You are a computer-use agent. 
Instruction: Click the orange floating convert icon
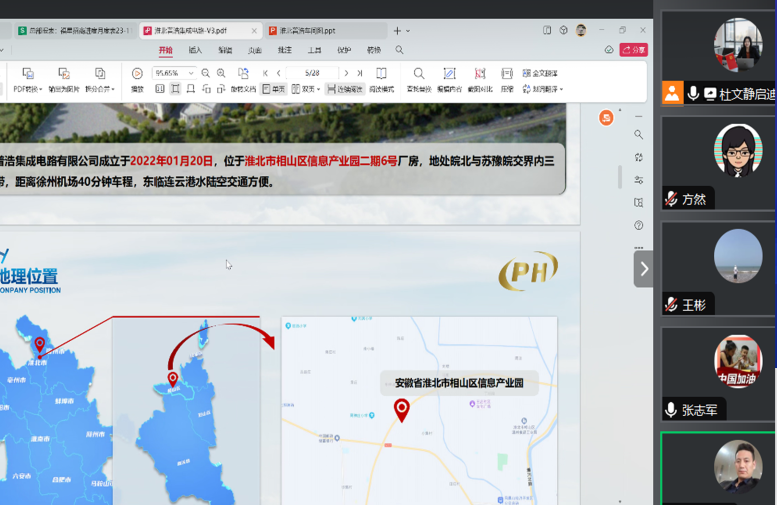pos(606,117)
